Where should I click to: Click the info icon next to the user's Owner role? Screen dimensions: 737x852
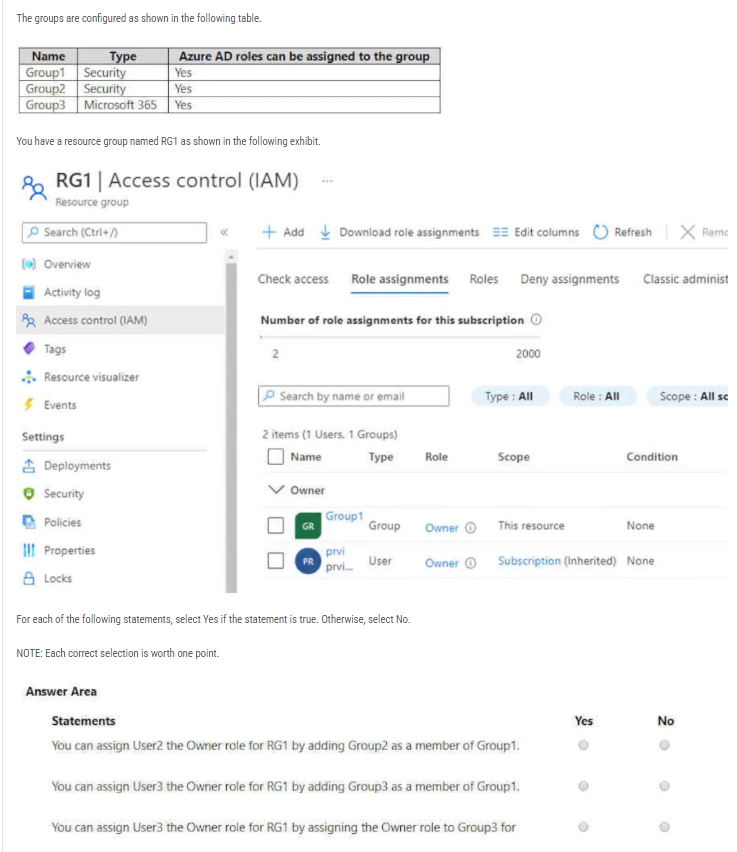(x=471, y=563)
